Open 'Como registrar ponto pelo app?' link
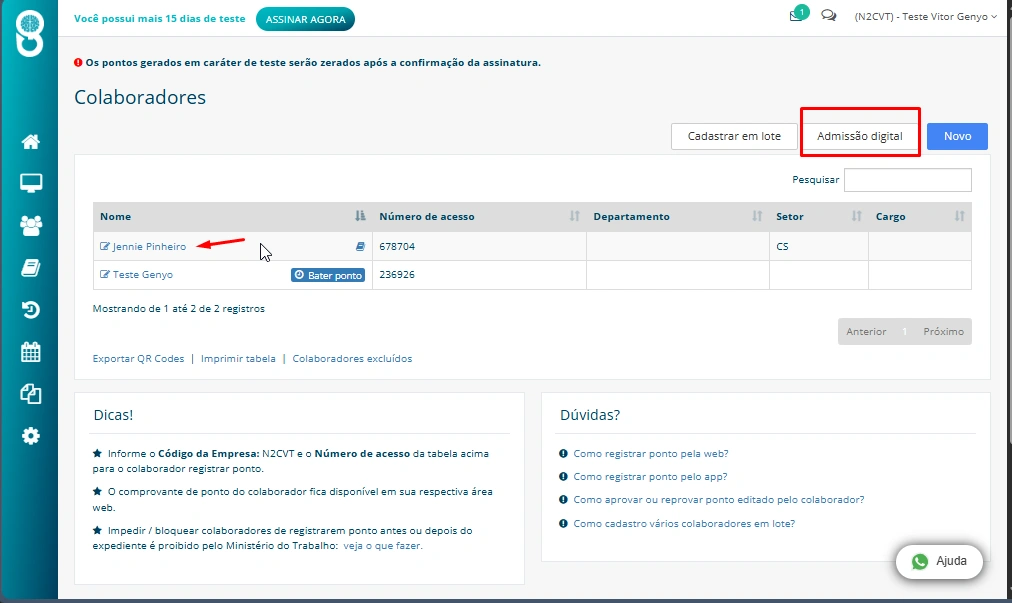The width and height of the screenshot is (1012, 603). click(x=650, y=476)
